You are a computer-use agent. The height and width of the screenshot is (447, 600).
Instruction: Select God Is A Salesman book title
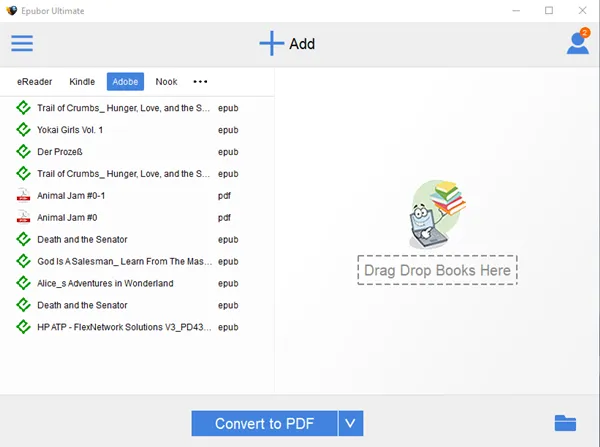(124, 261)
